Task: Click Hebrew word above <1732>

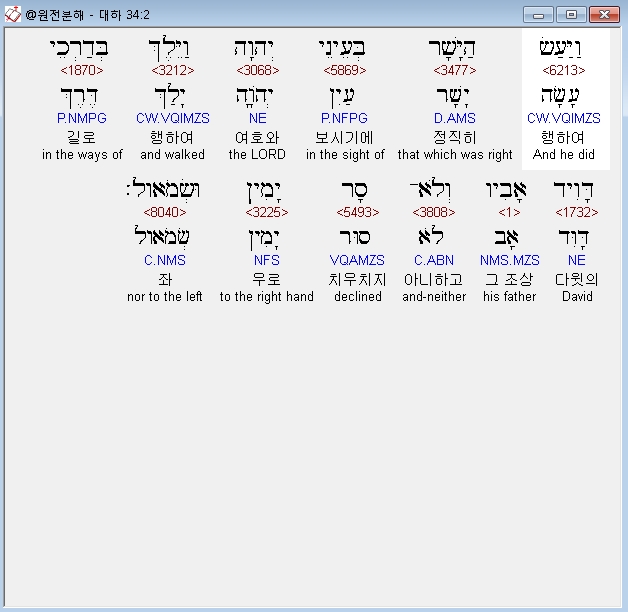Action: point(574,190)
